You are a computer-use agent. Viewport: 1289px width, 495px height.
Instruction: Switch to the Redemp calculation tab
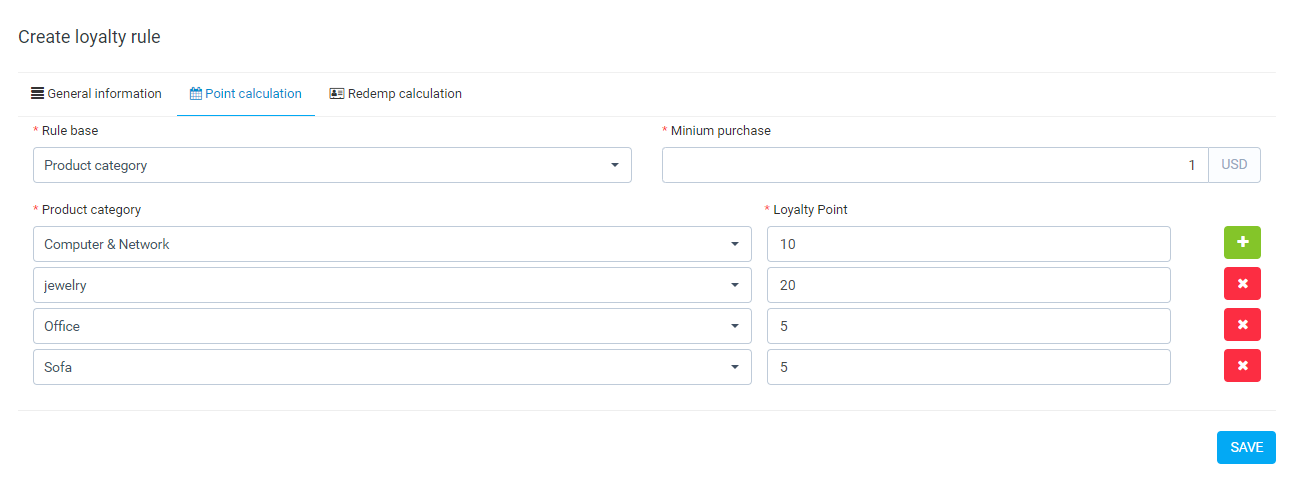pos(404,94)
